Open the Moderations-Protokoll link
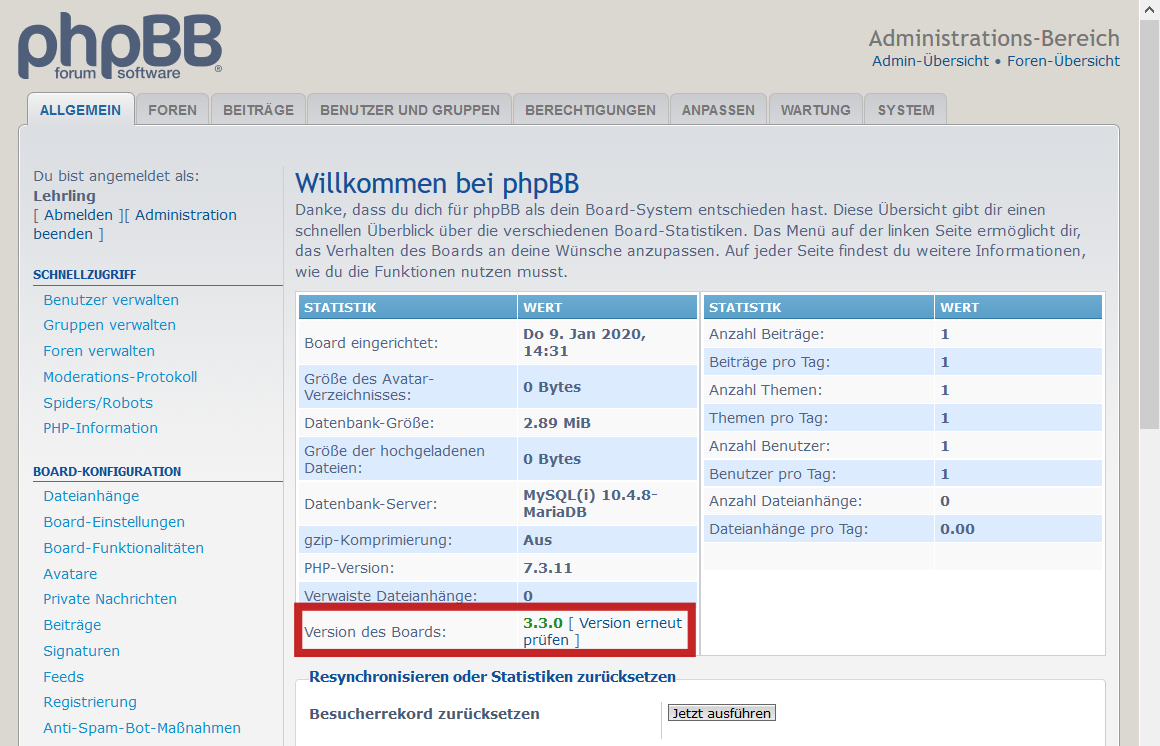Image resolution: width=1160 pixels, height=746 pixels. (x=120, y=377)
